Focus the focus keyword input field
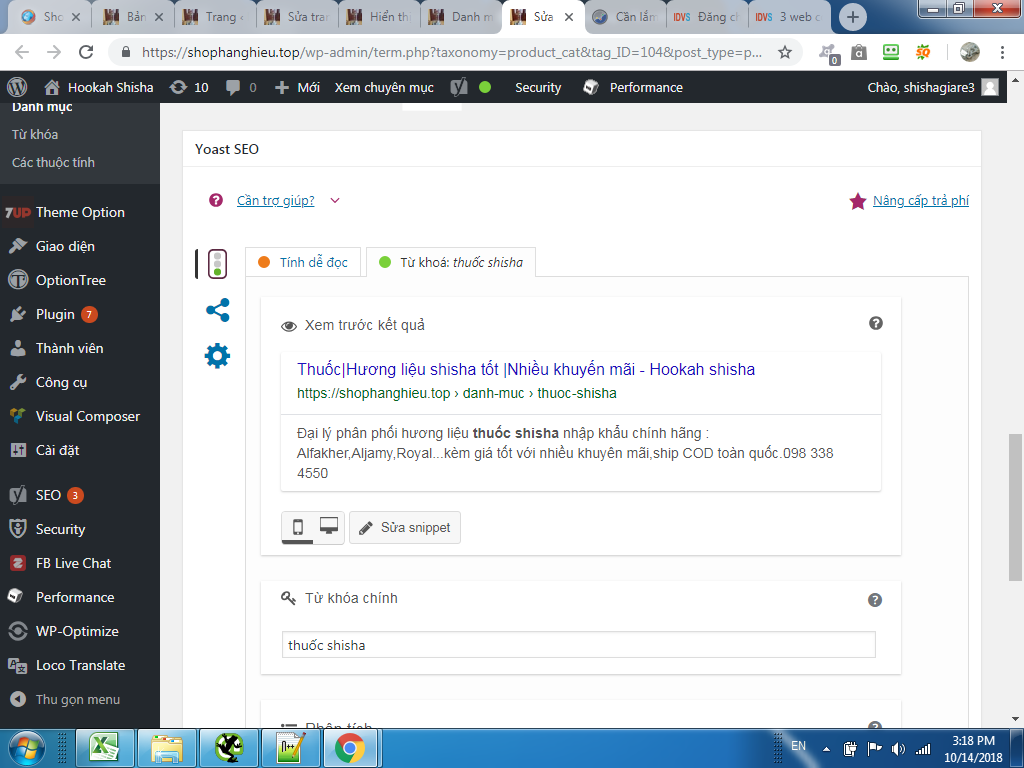The height and width of the screenshot is (768, 1024). pos(579,645)
